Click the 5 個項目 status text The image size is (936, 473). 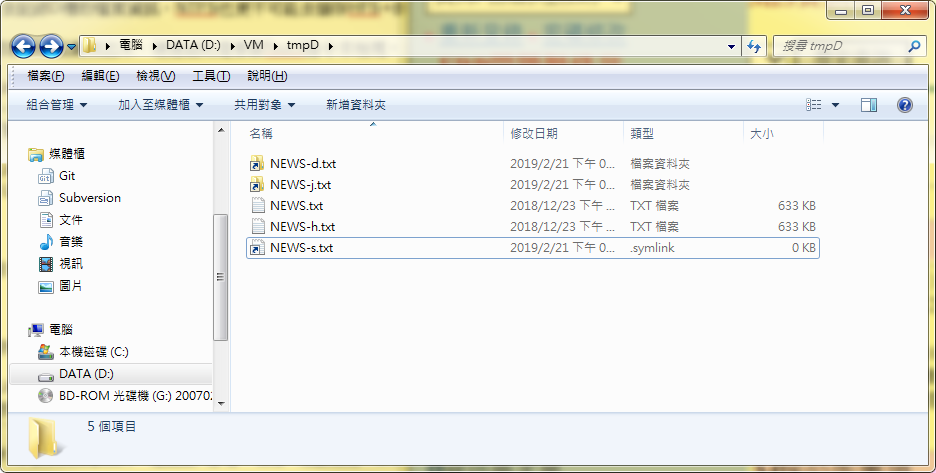pos(112,426)
